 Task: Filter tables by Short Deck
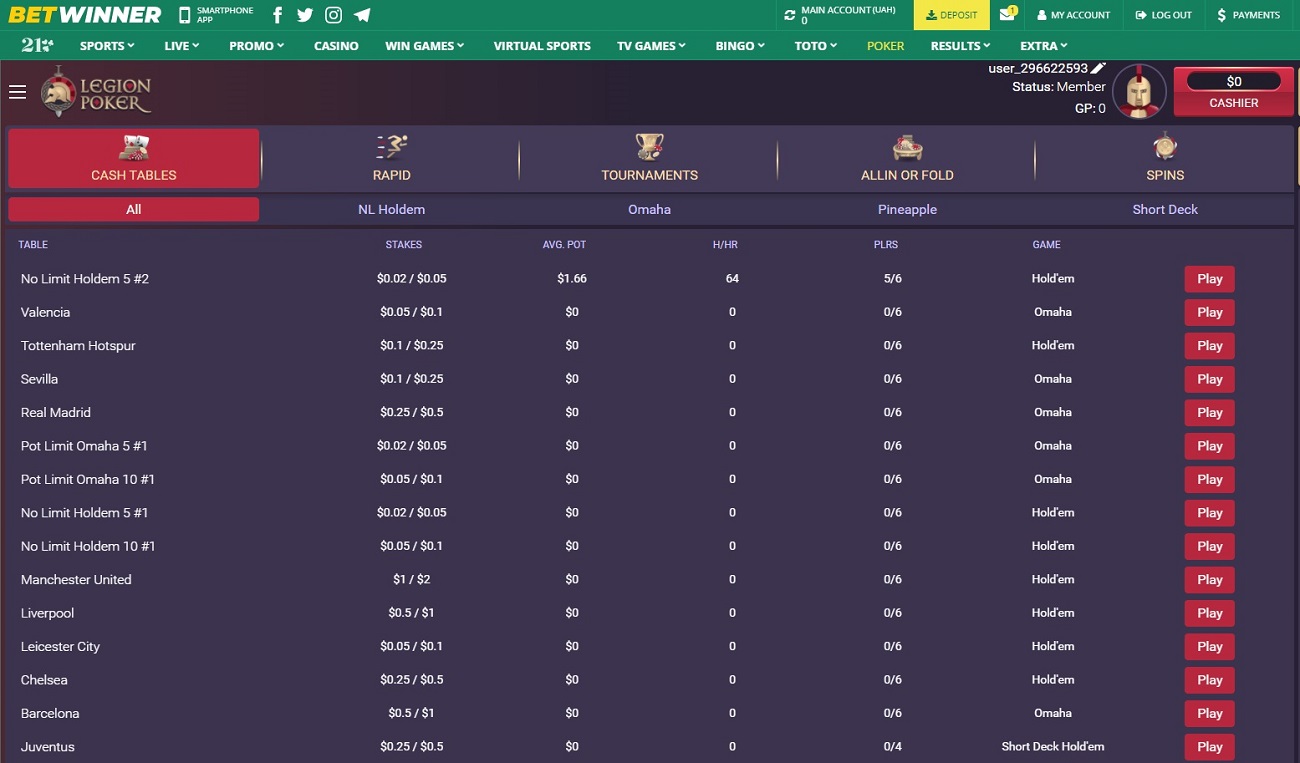pyautogui.click(x=1165, y=209)
